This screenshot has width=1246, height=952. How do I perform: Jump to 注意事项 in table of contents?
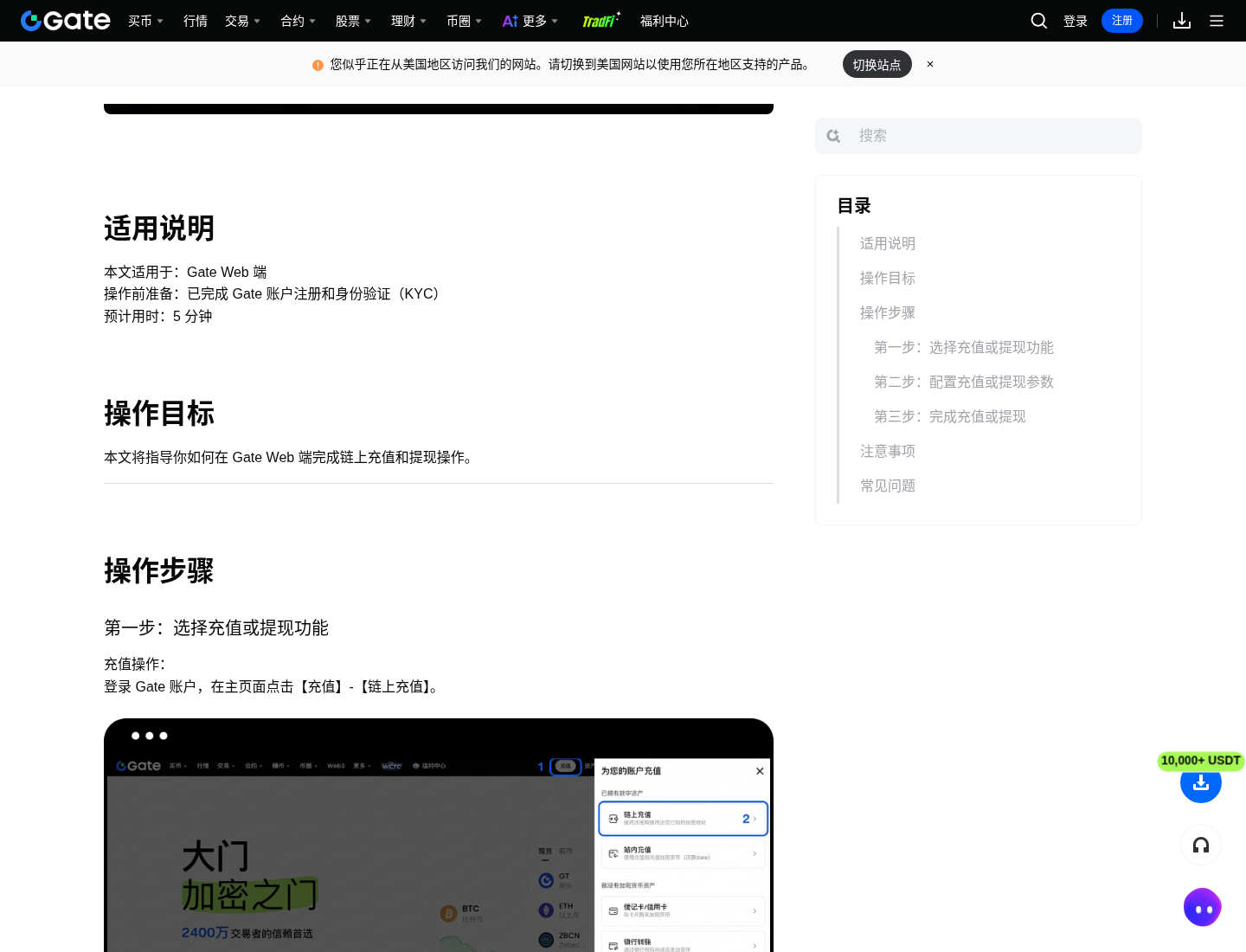[888, 452]
